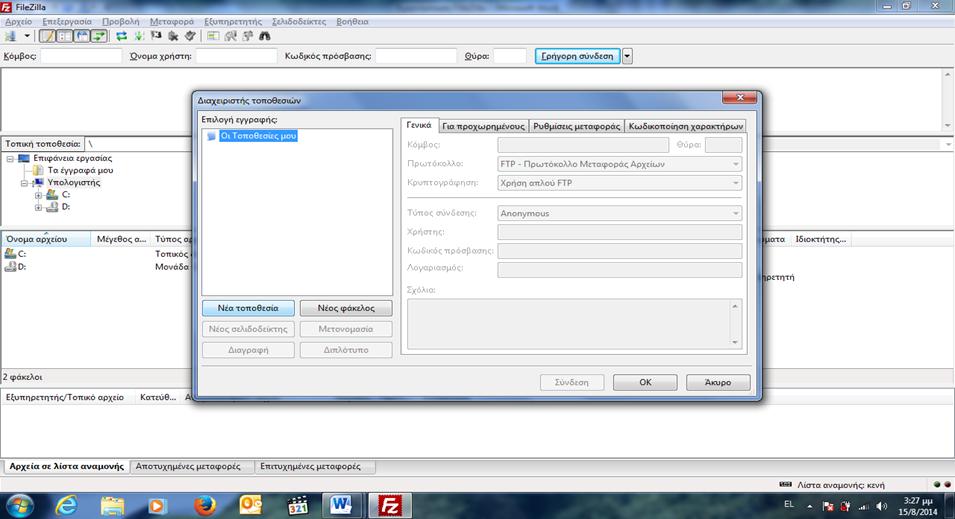Click the FileZilla taskbar icon
The height and width of the screenshot is (519, 955).
[389, 506]
